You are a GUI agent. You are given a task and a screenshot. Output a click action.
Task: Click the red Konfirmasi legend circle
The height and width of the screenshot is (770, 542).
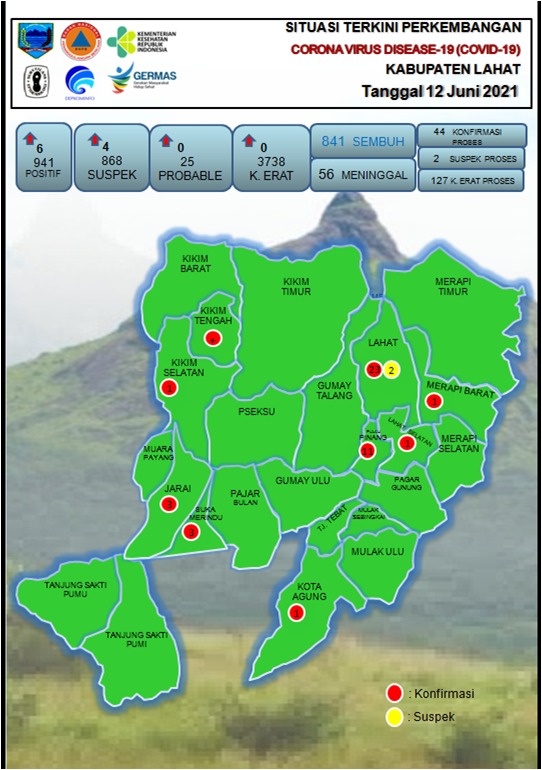(394, 693)
